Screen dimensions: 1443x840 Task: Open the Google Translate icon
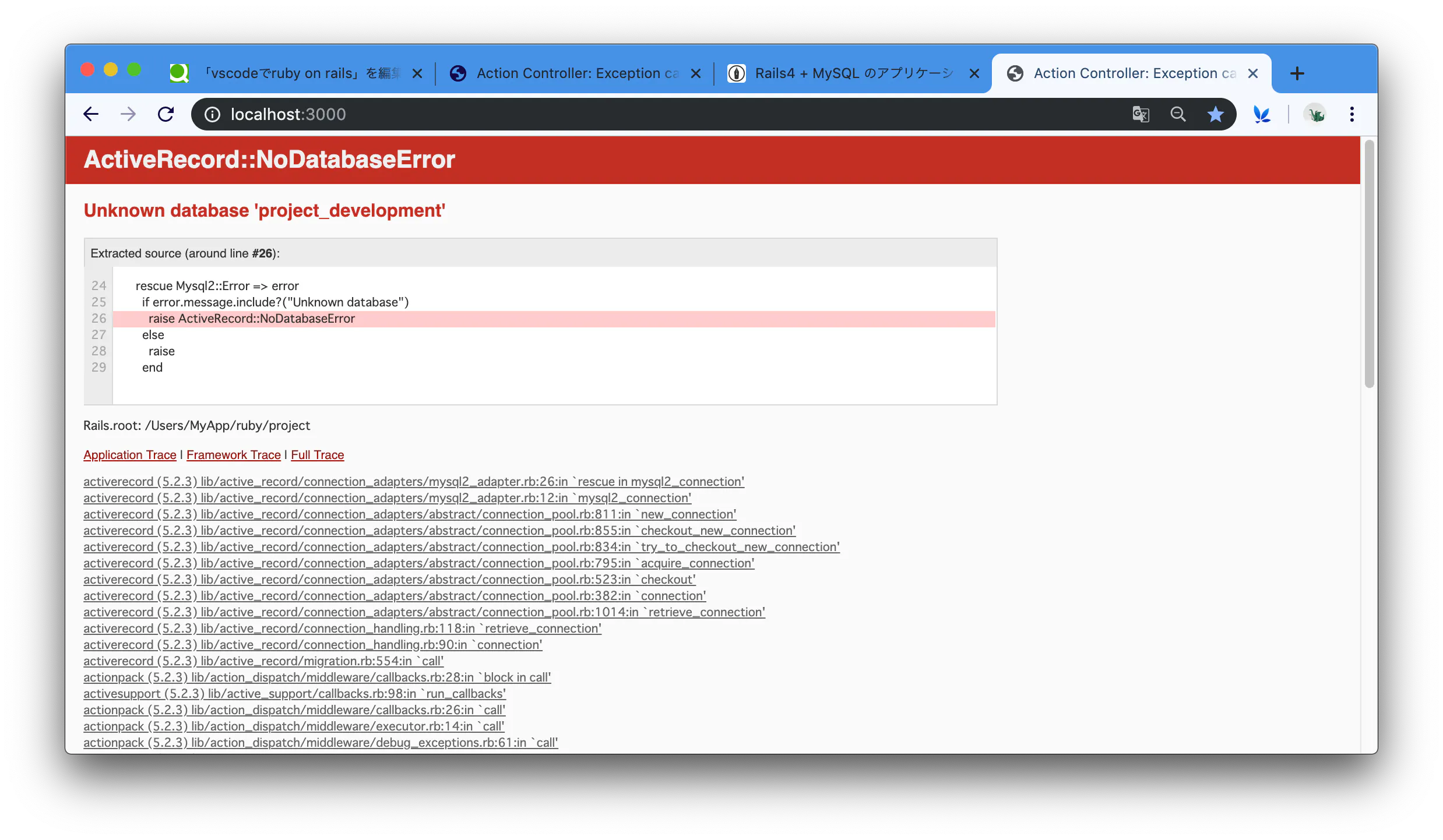pyautogui.click(x=1141, y=114)
